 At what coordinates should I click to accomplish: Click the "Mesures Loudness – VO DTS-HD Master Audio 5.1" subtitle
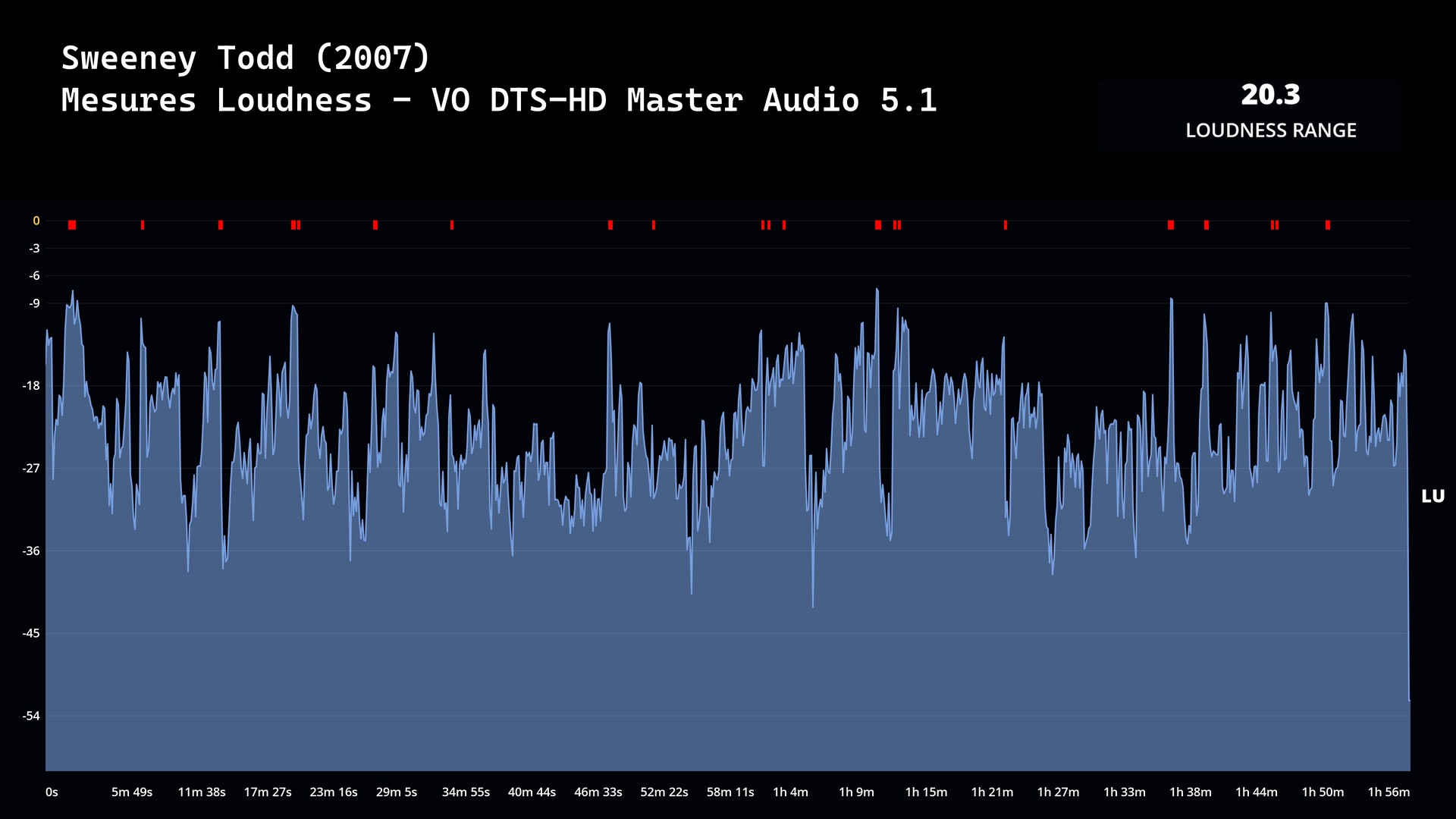tap(499, 100)
